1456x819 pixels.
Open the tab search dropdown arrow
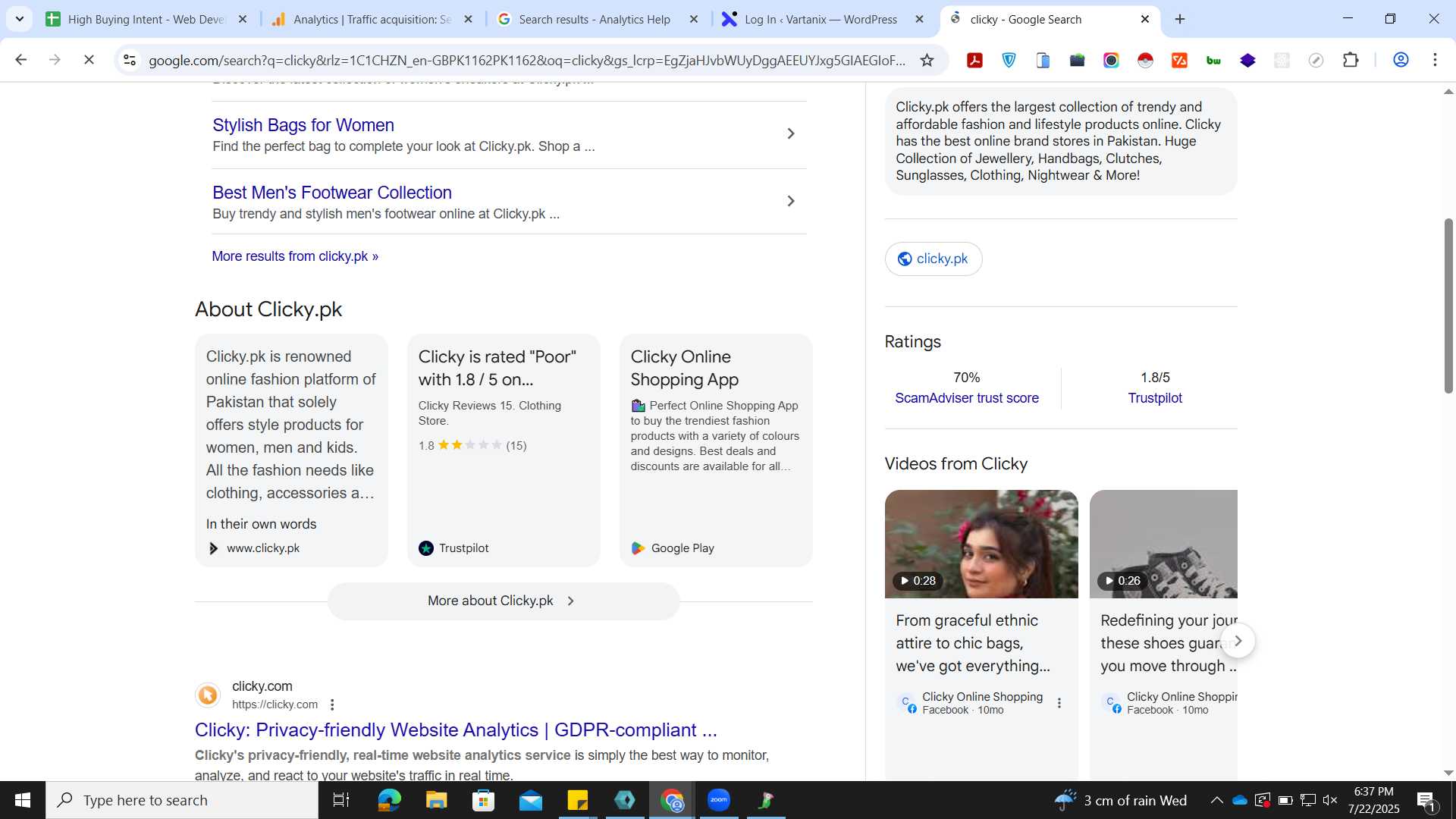[x=19, y=19]
